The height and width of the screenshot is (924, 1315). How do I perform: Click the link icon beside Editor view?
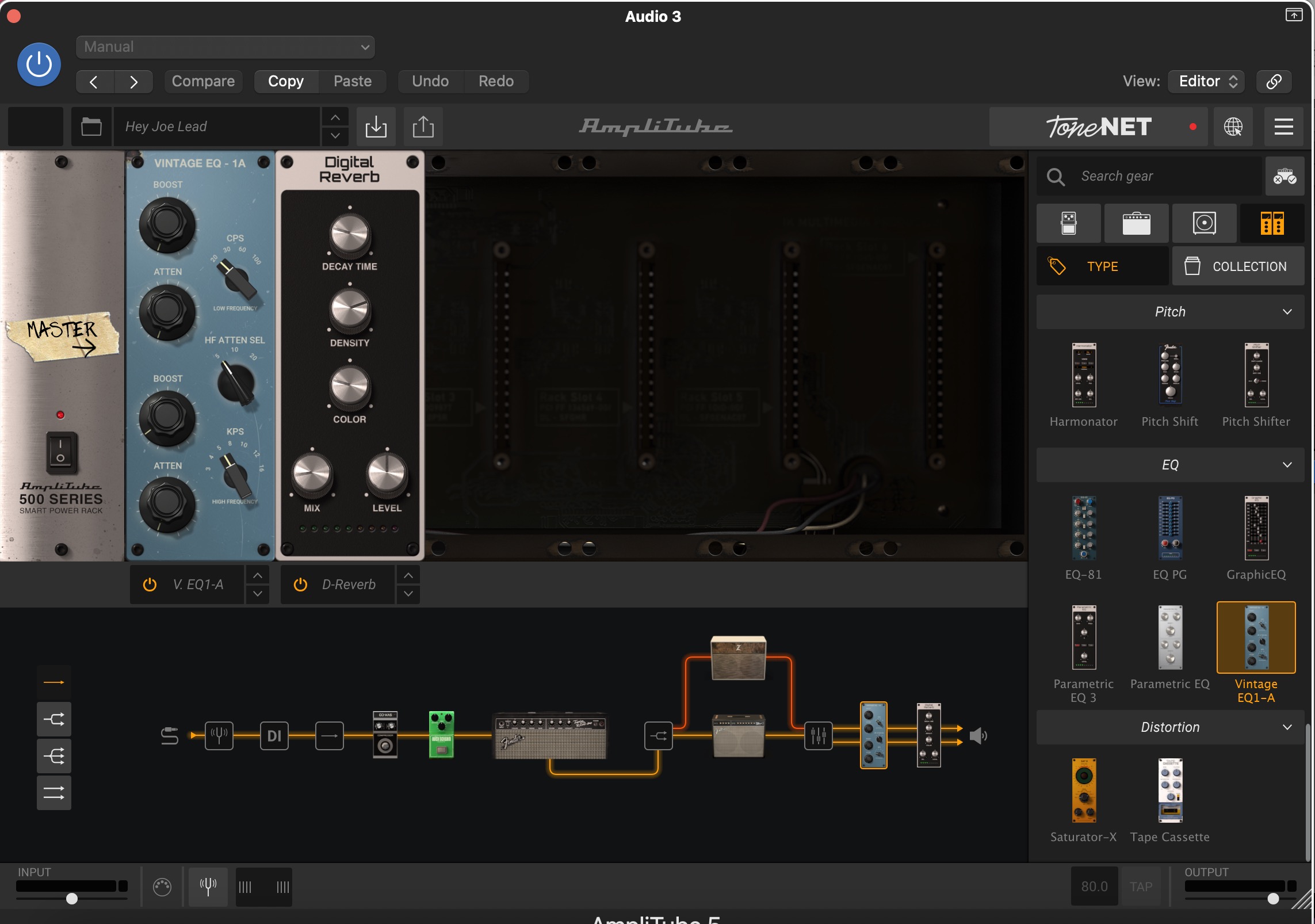[x=1274, y=81]
